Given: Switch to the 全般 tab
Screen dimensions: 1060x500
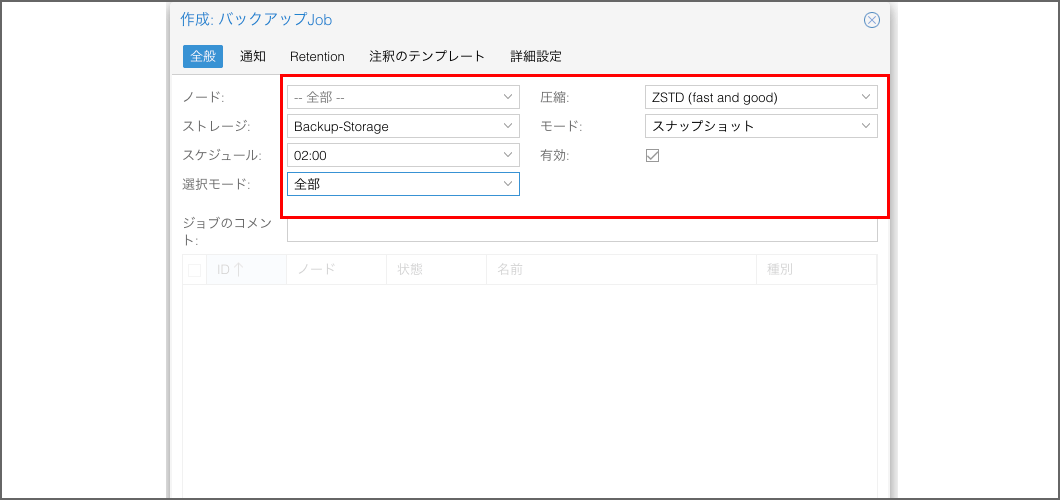Looking at the screenshot, I should coord(203,56).
